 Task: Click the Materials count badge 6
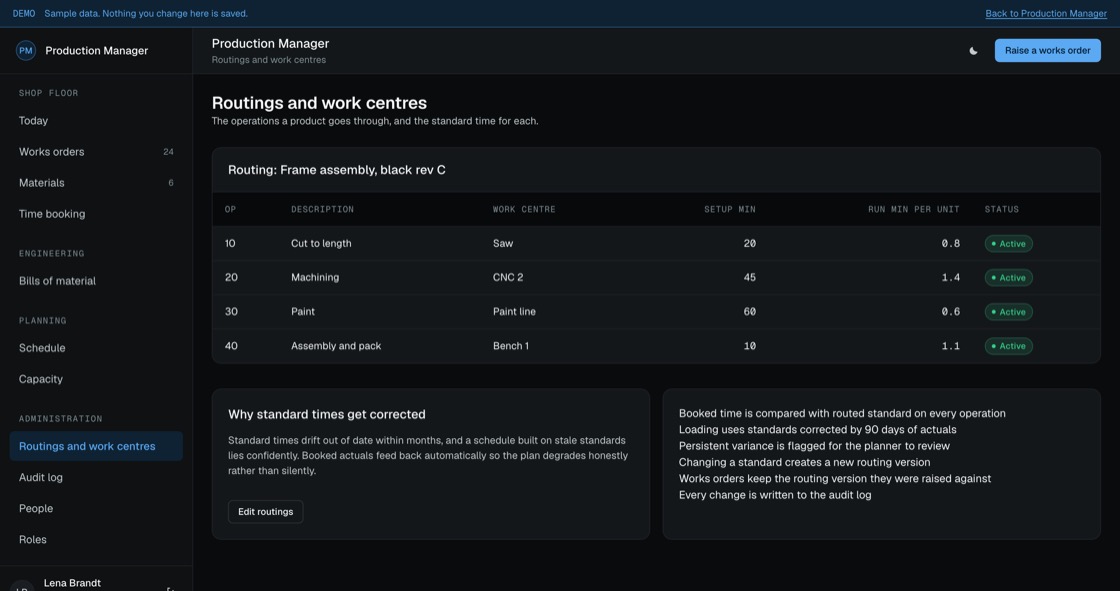171,183
